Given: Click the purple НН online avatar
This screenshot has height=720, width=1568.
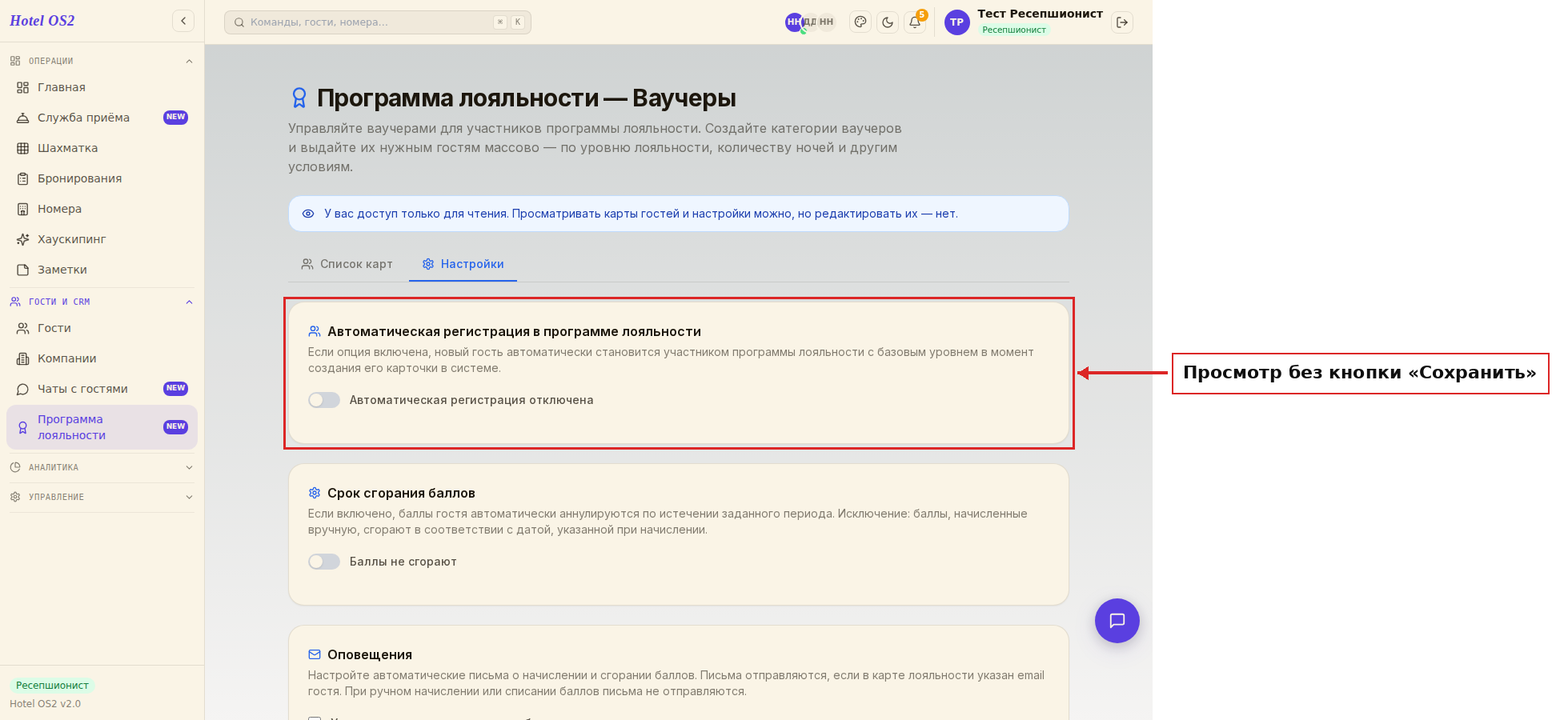Looking at the screenshot, I should [794, 22].
